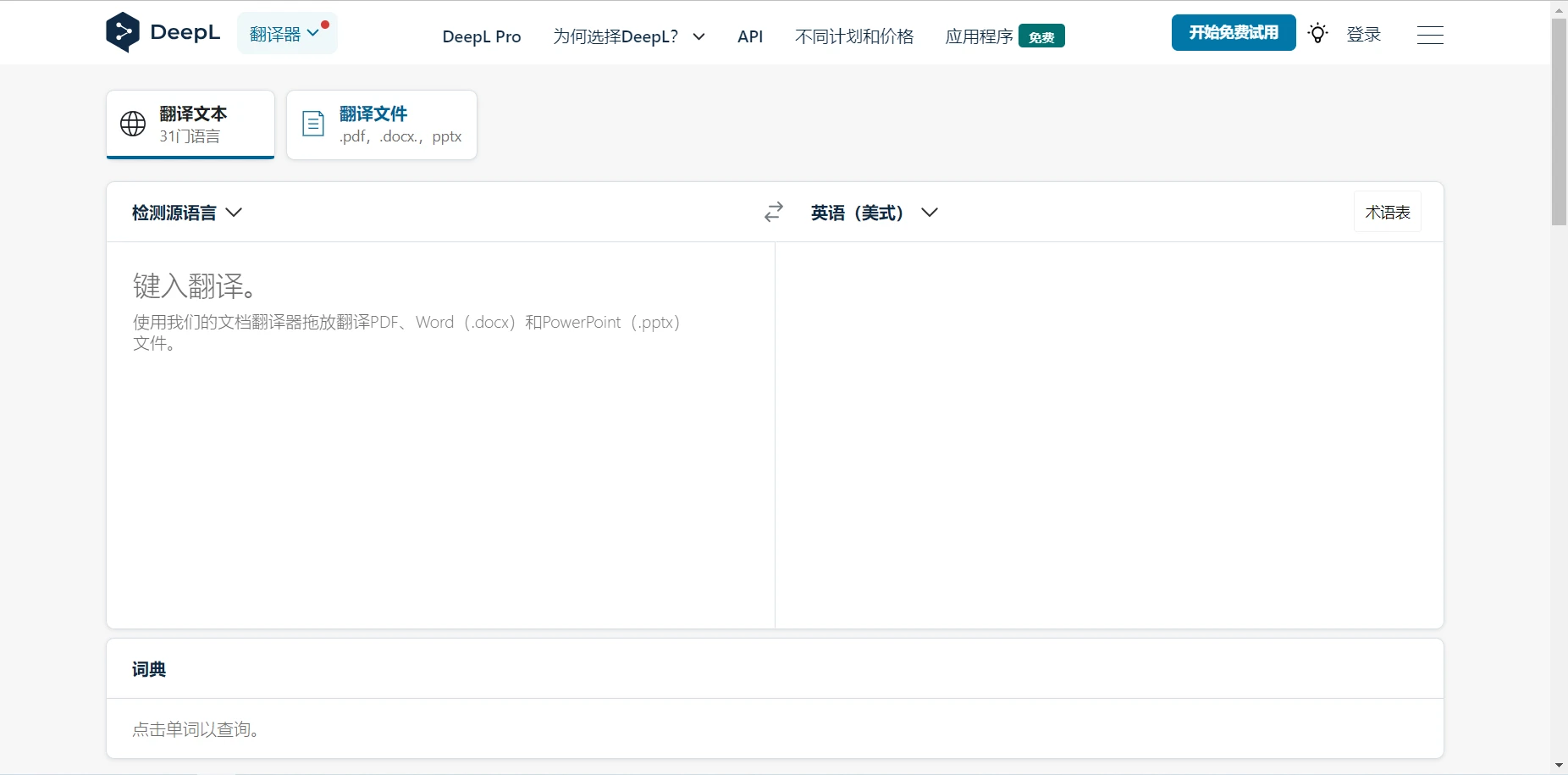Expand the 为何选择DeepL? menu
Screen dimensions: 1568x775
(x=628, y=36)
